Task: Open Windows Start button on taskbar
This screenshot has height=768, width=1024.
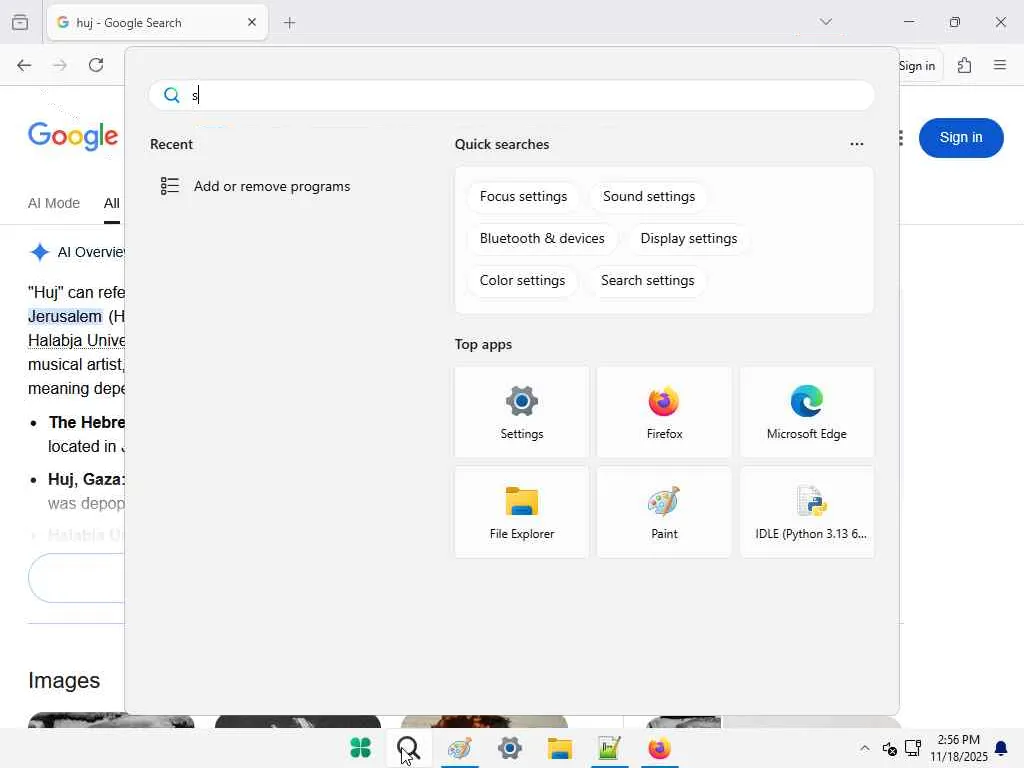Action: (360, 748)
